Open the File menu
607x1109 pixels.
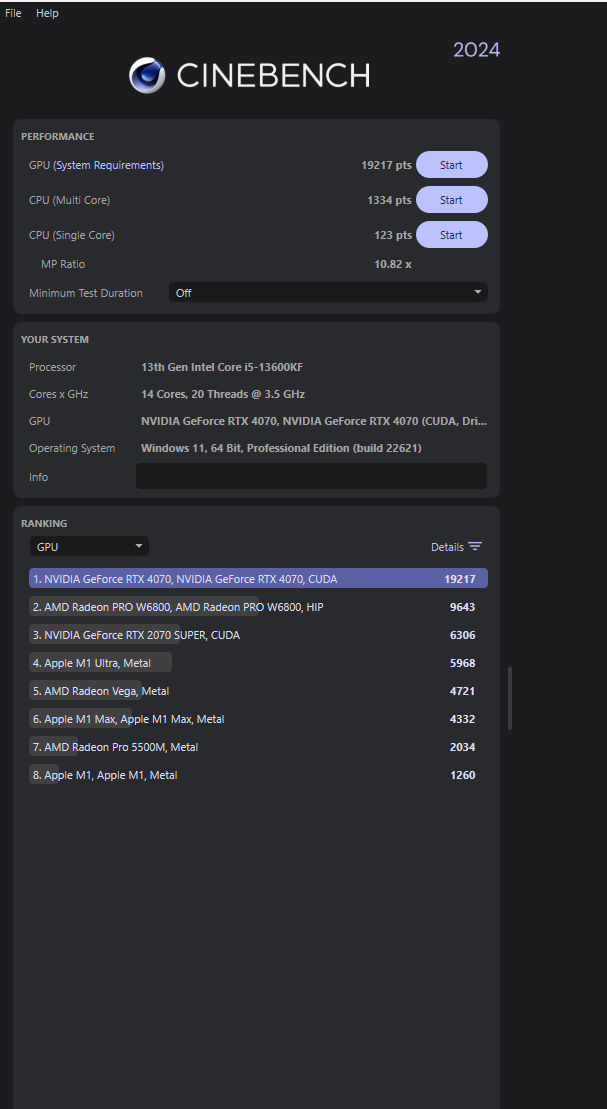coord(13,13)
